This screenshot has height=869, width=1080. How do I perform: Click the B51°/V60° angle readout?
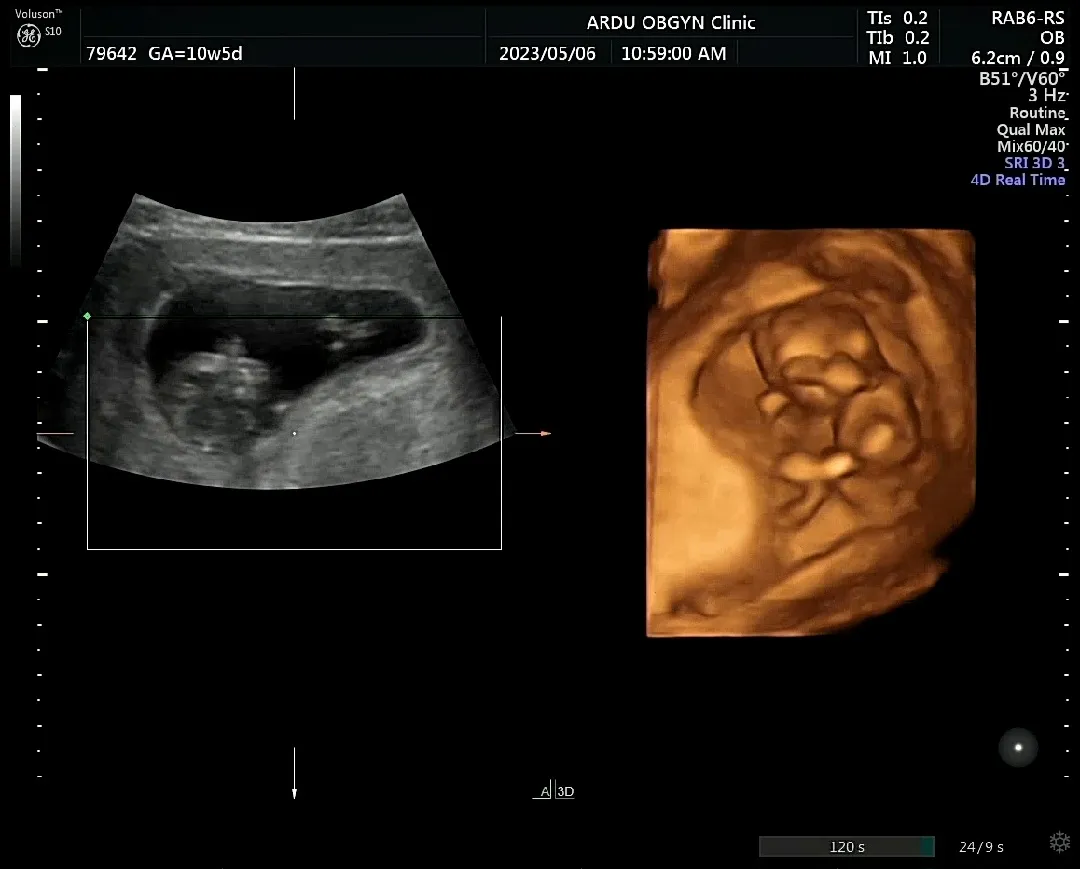pyautogui.click(x=1022, y=78)
